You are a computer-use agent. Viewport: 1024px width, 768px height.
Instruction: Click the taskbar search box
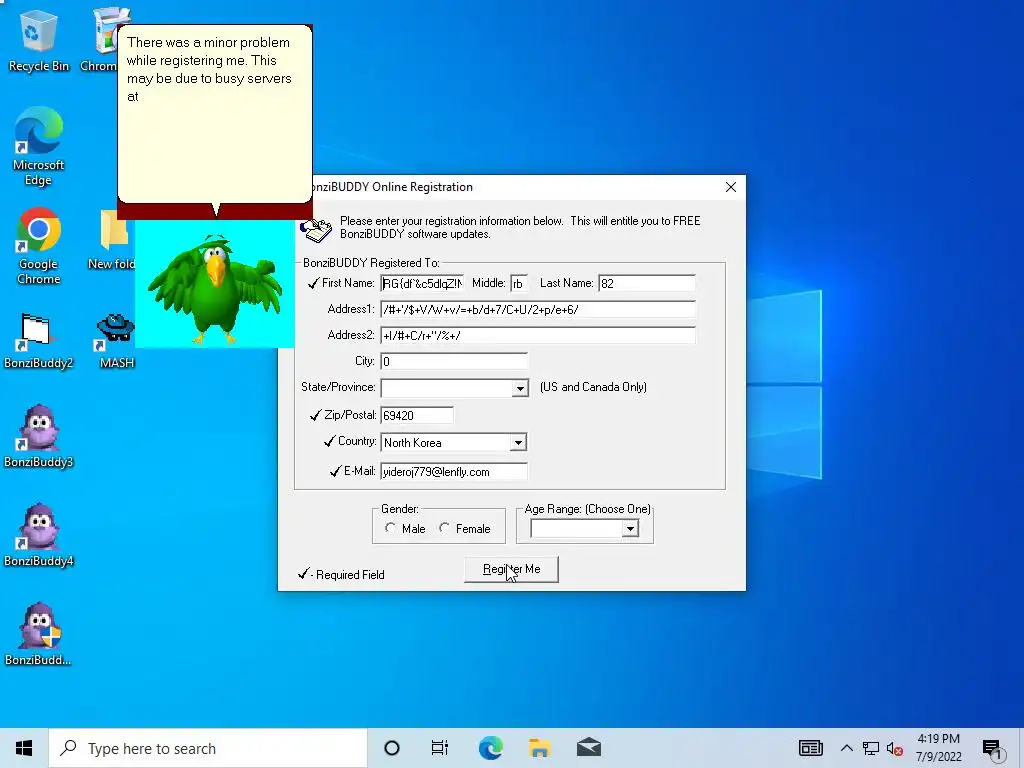pyautogui.click(x=208, y=748)
